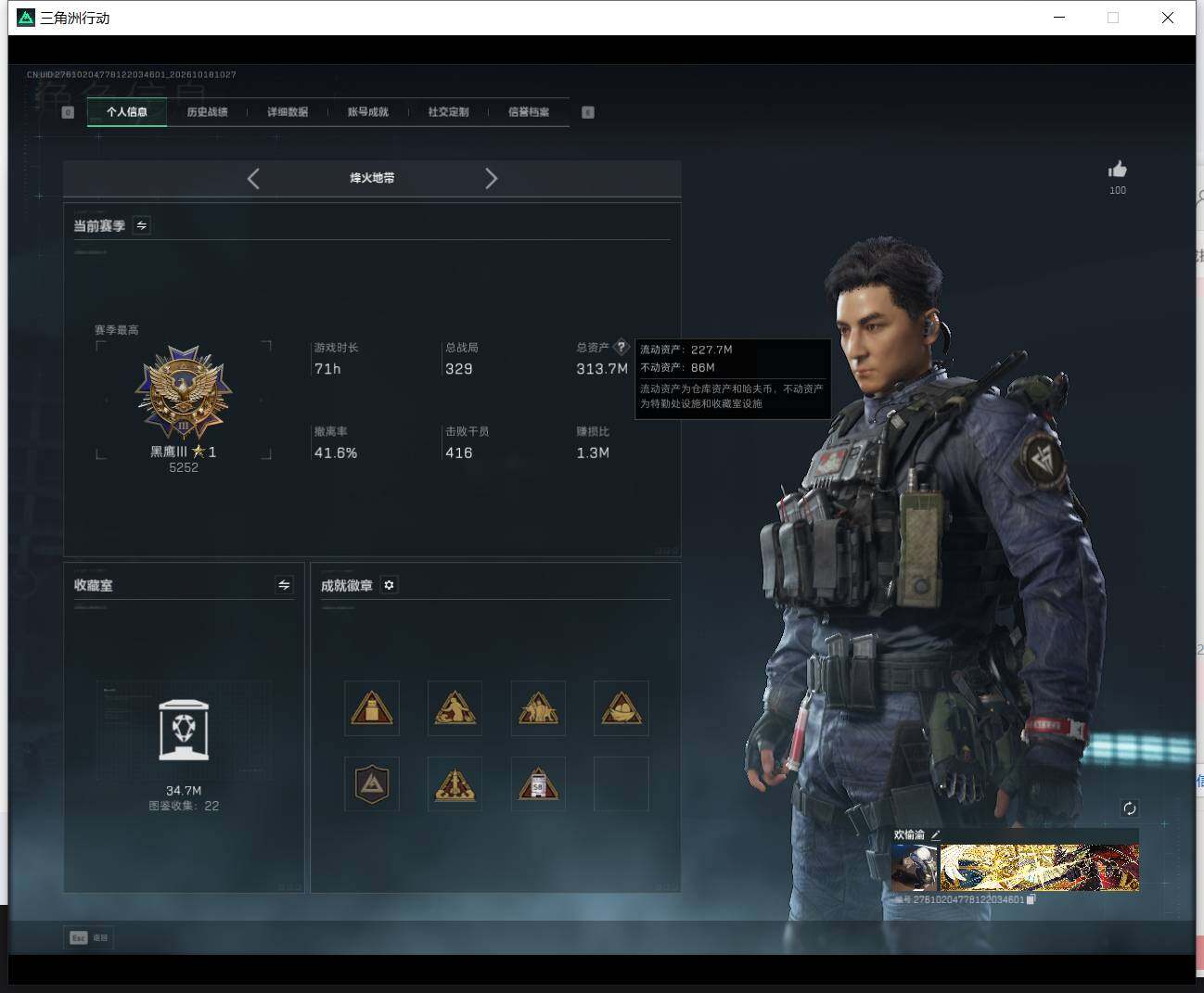Click the Q previous-tab key hint
This screenshot has width=1204, height=993.
click(68, 112)
